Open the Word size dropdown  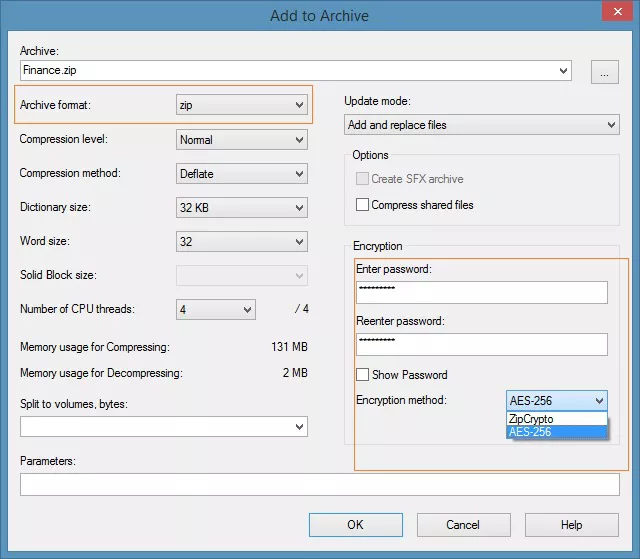[242, 242]
